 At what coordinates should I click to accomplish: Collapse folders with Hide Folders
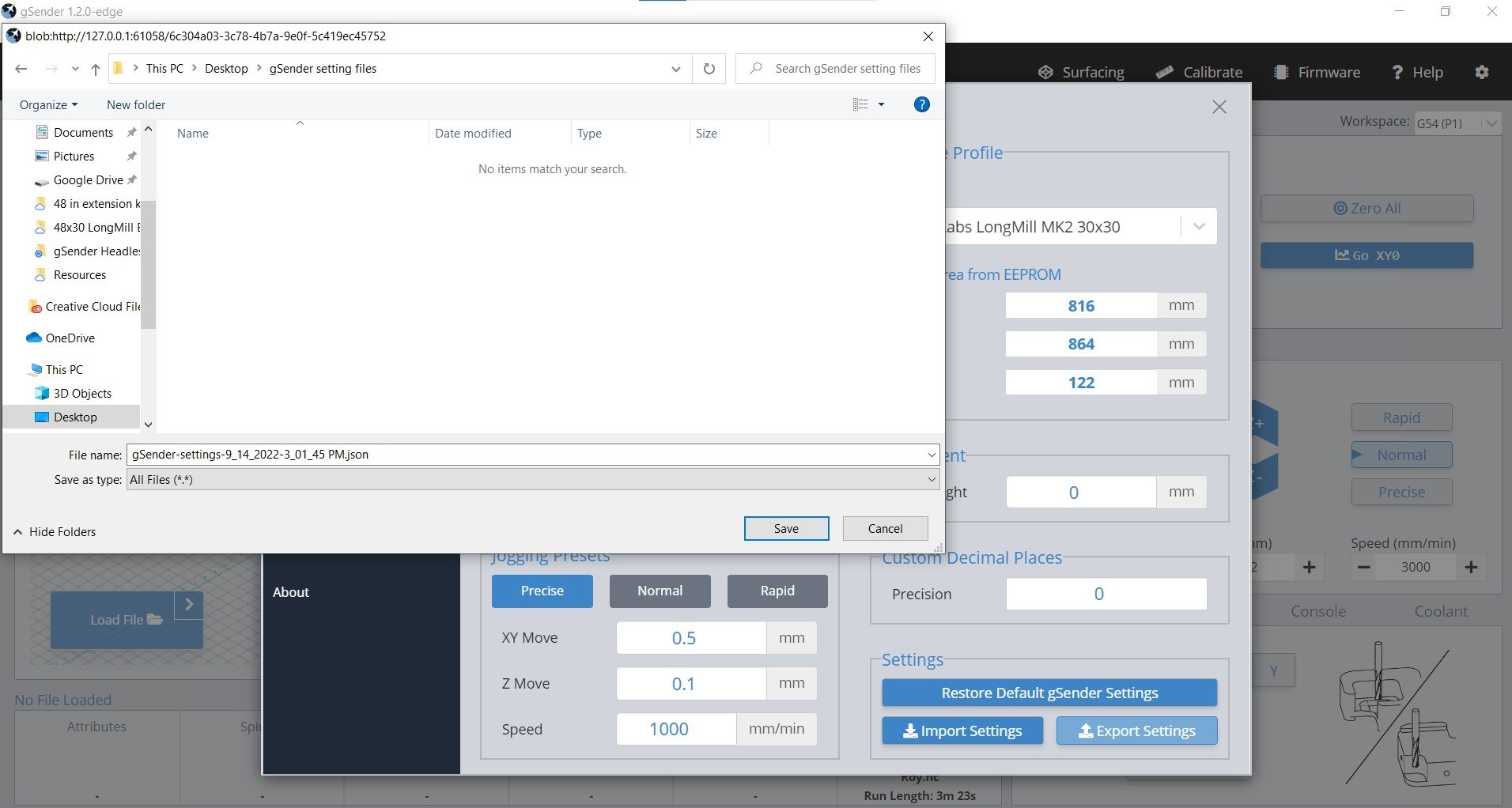(x=55, y=531)
